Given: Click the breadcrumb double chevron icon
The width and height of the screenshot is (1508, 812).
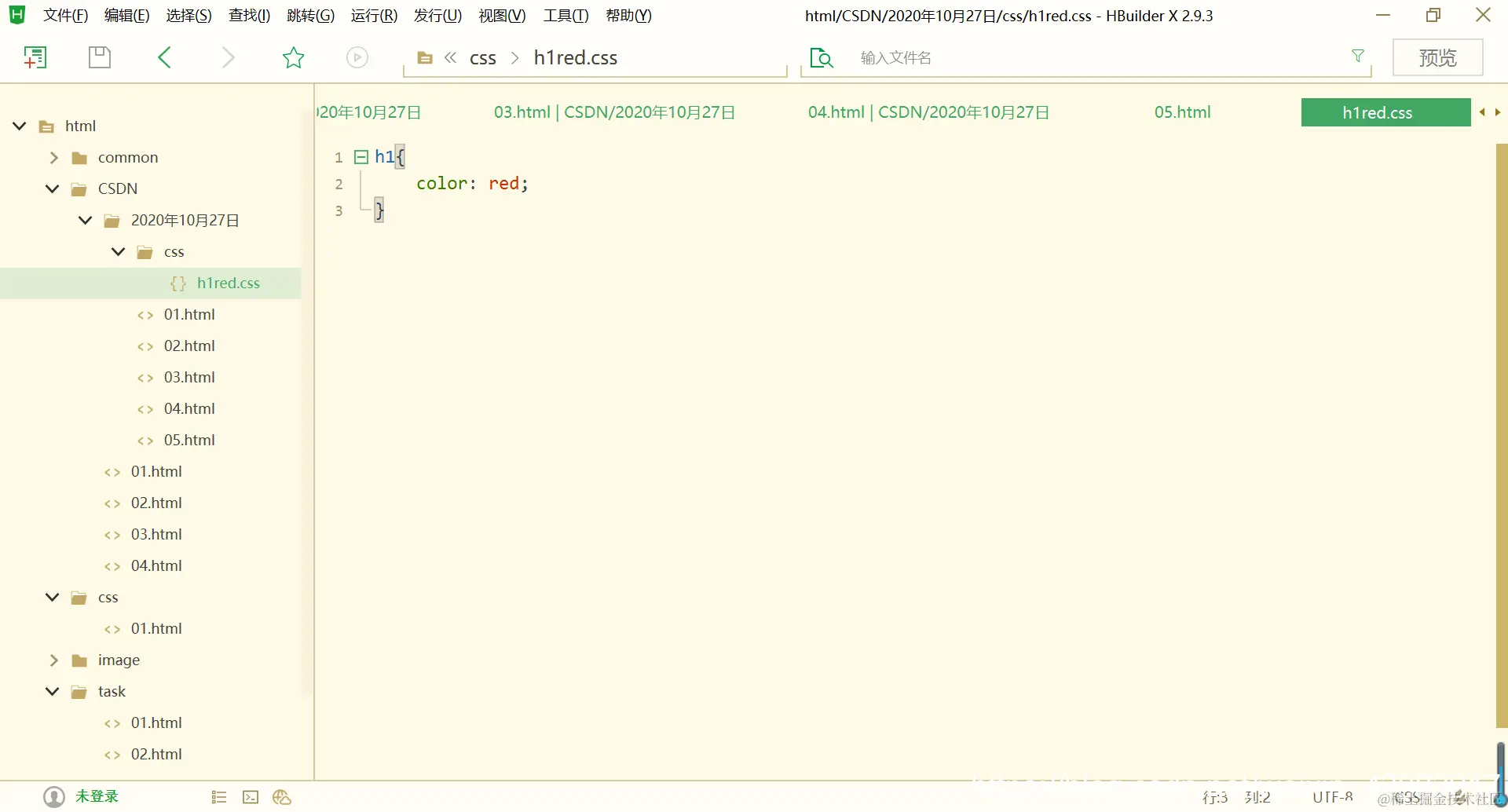Looking at the screenshot, I should tap(451, 57).
